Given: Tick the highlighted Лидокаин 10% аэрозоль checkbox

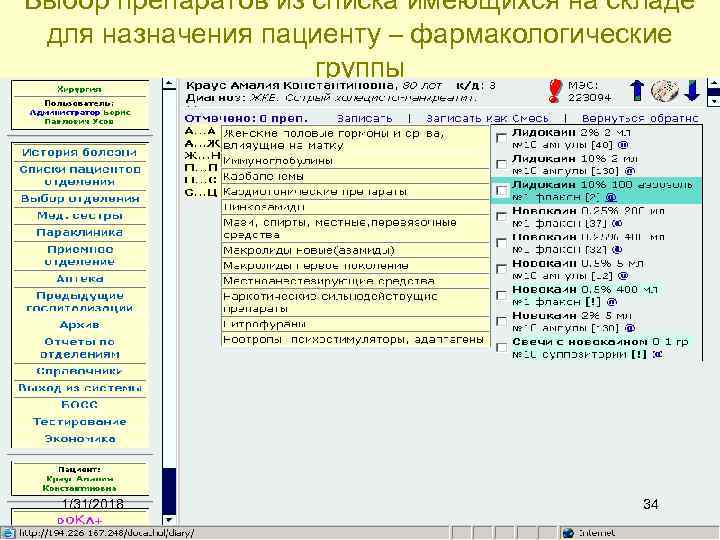Looking at the screenshot, I should [x=501, y=190].
